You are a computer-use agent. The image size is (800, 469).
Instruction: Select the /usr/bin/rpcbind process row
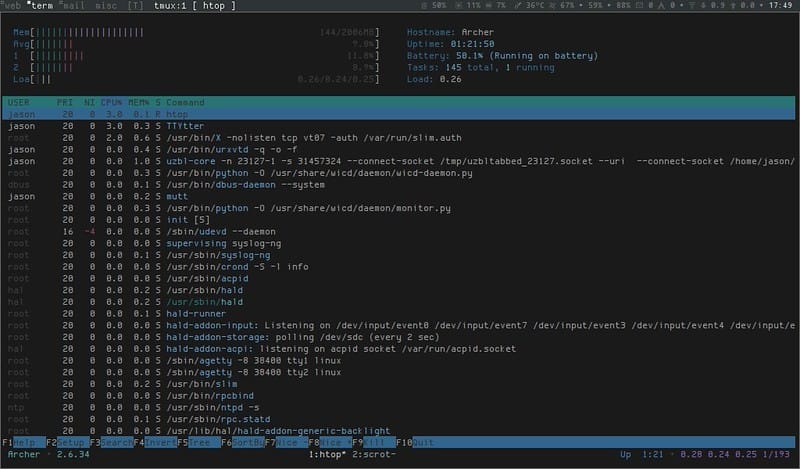398,396
